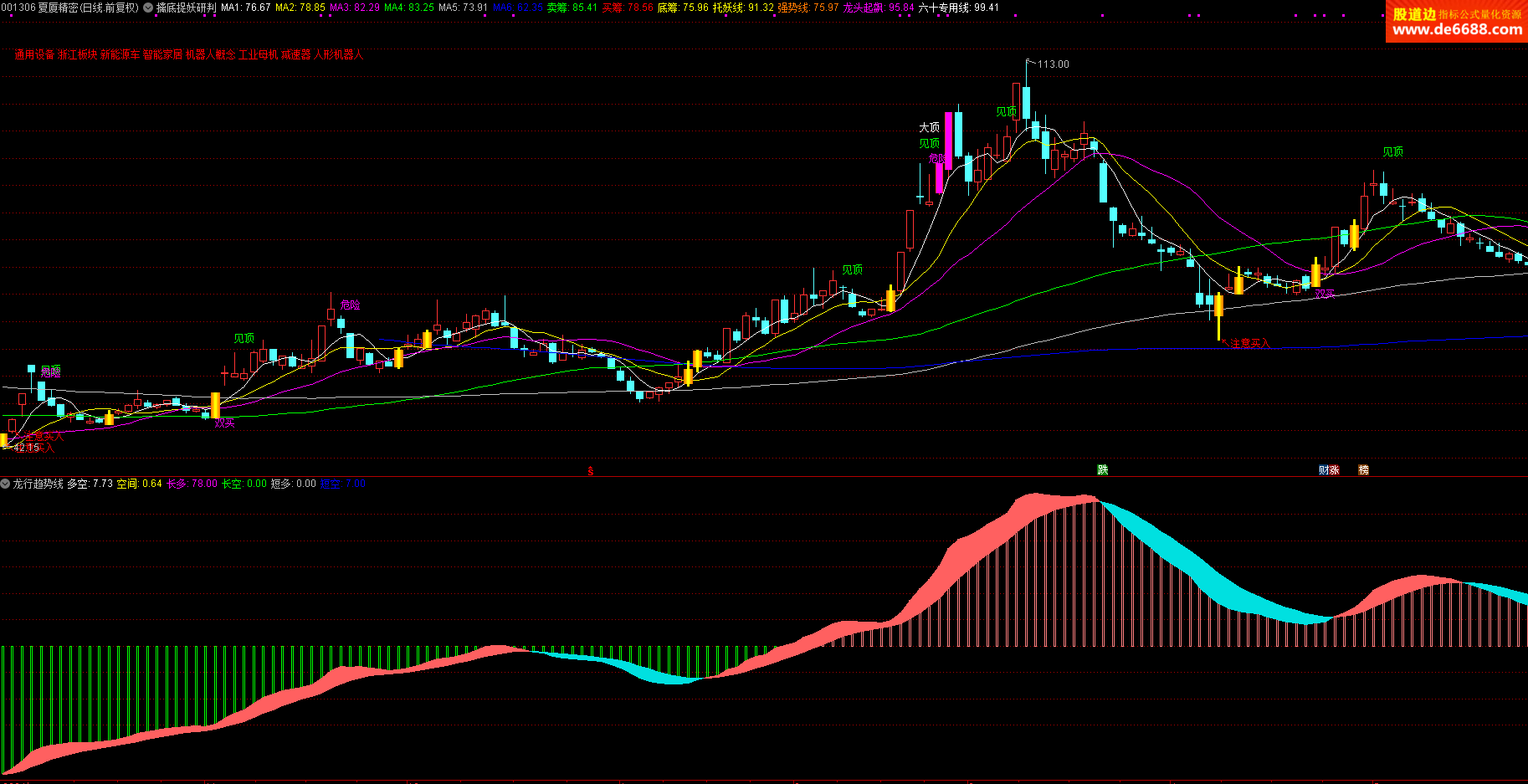Viewport: 1528px width, 784px height.
Task: Click the 大顶 signal label
Action: [929, 127]
